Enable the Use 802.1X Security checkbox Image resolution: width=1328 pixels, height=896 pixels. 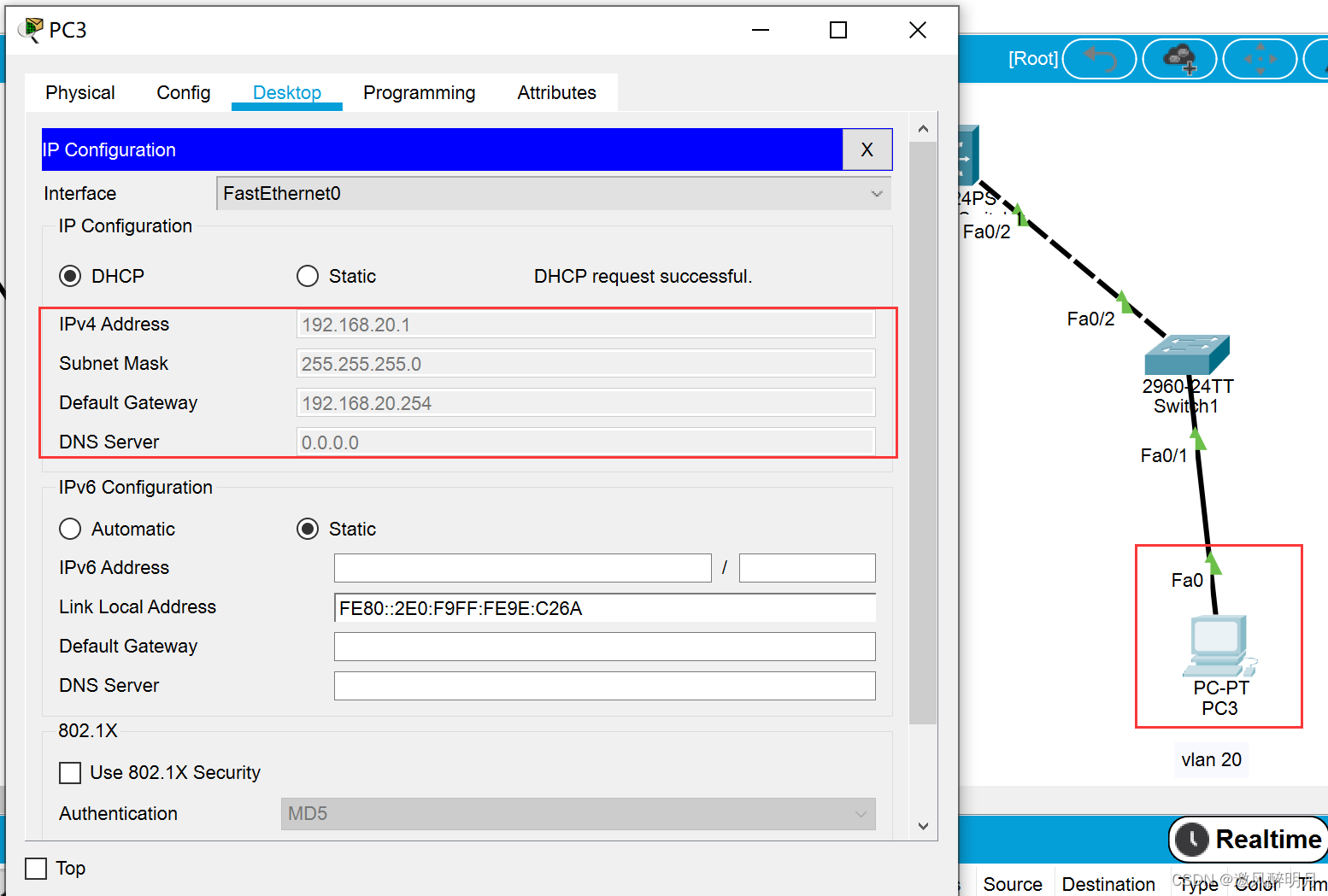(70, 773)
